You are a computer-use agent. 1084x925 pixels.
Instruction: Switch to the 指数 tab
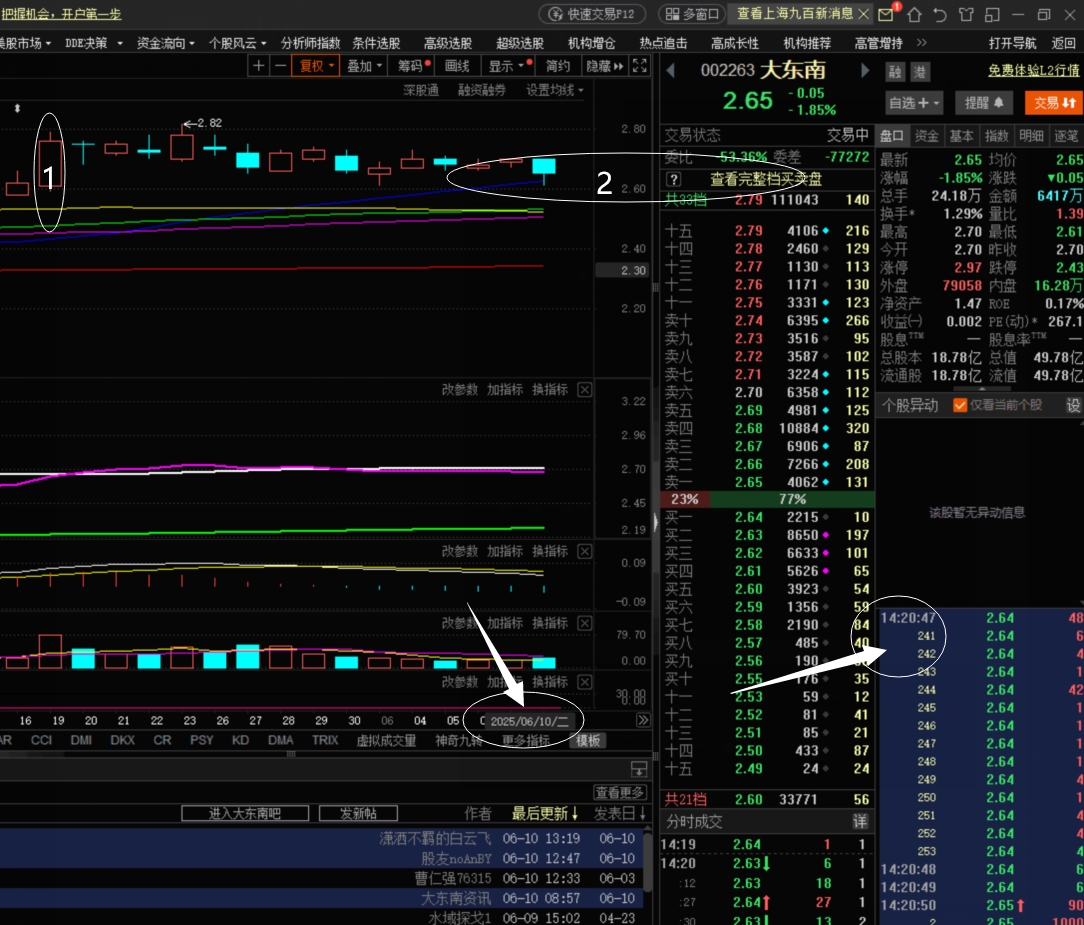996,136
